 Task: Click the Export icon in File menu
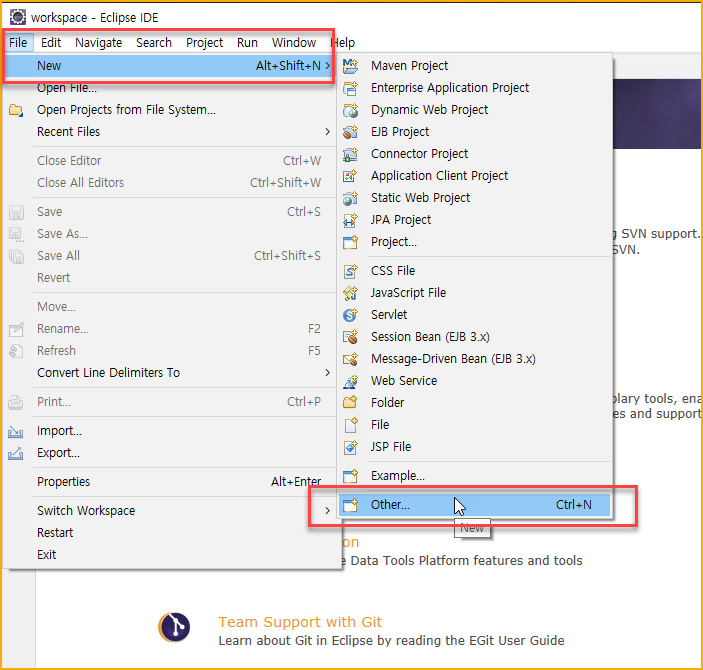coord(16,453)
